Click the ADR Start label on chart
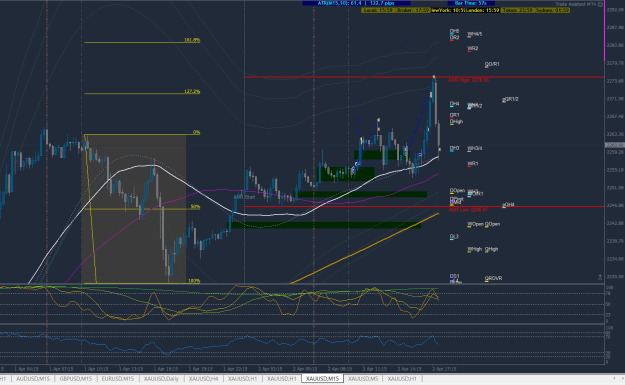The image size is (625, 385). pos(244,197)
